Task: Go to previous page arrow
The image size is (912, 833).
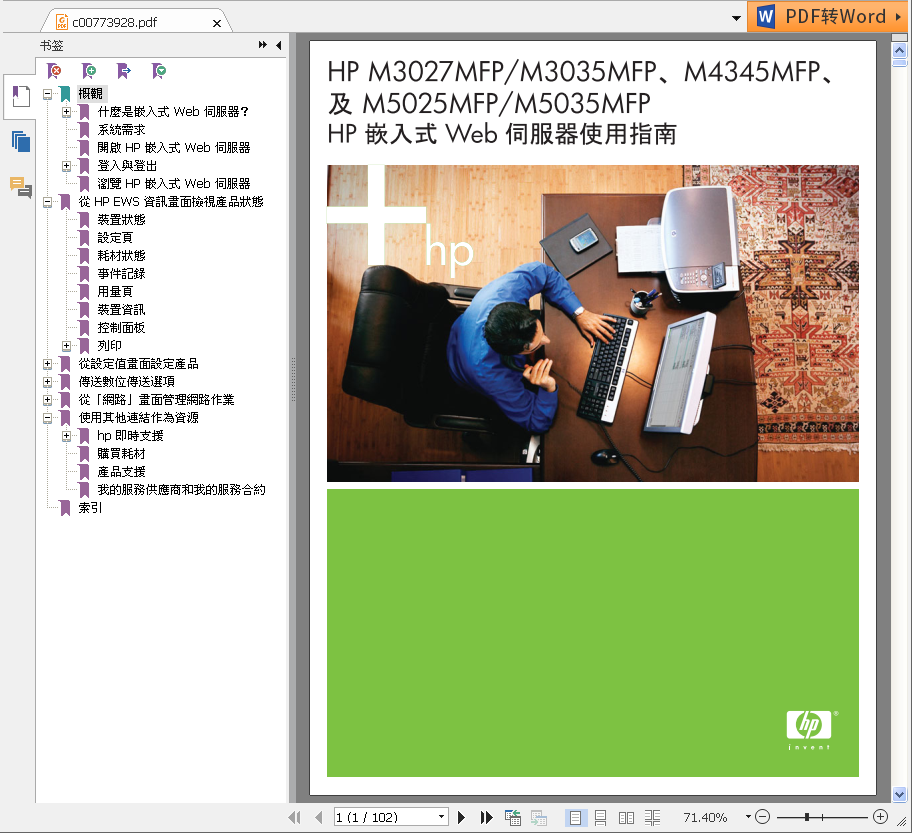Action: (318, 817)
